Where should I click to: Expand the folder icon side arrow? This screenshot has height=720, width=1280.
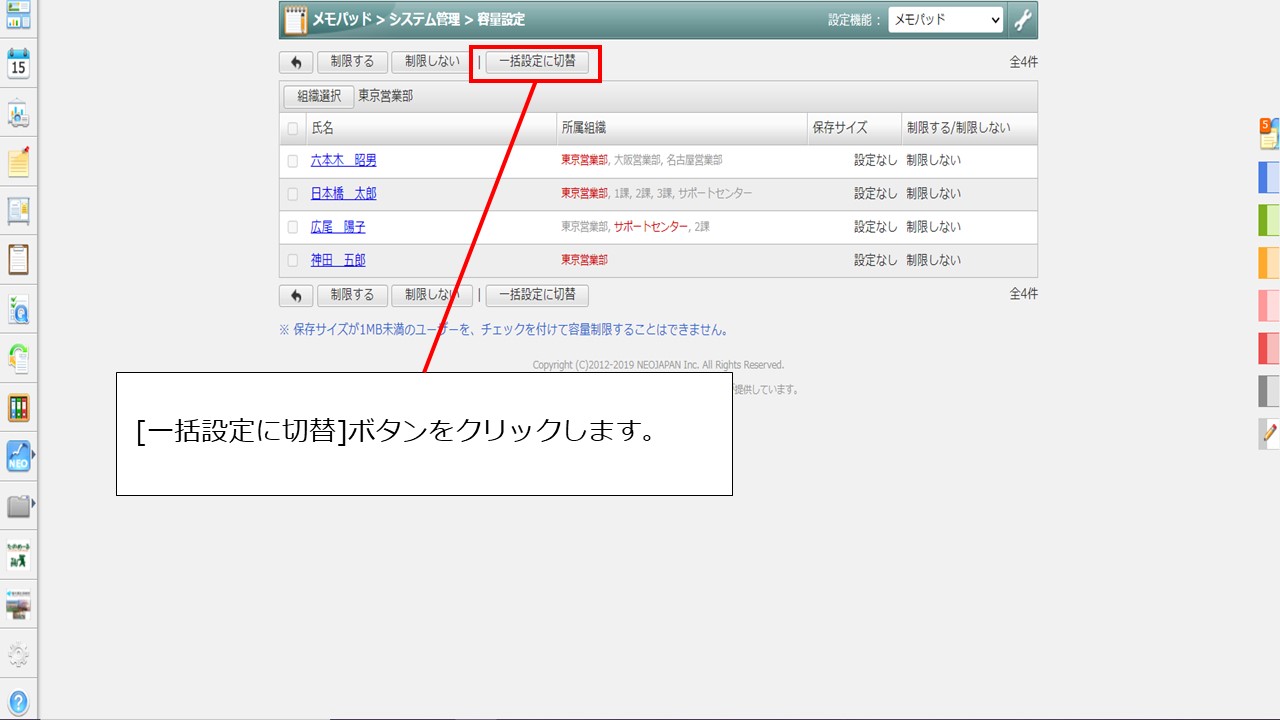coord(35,504)
